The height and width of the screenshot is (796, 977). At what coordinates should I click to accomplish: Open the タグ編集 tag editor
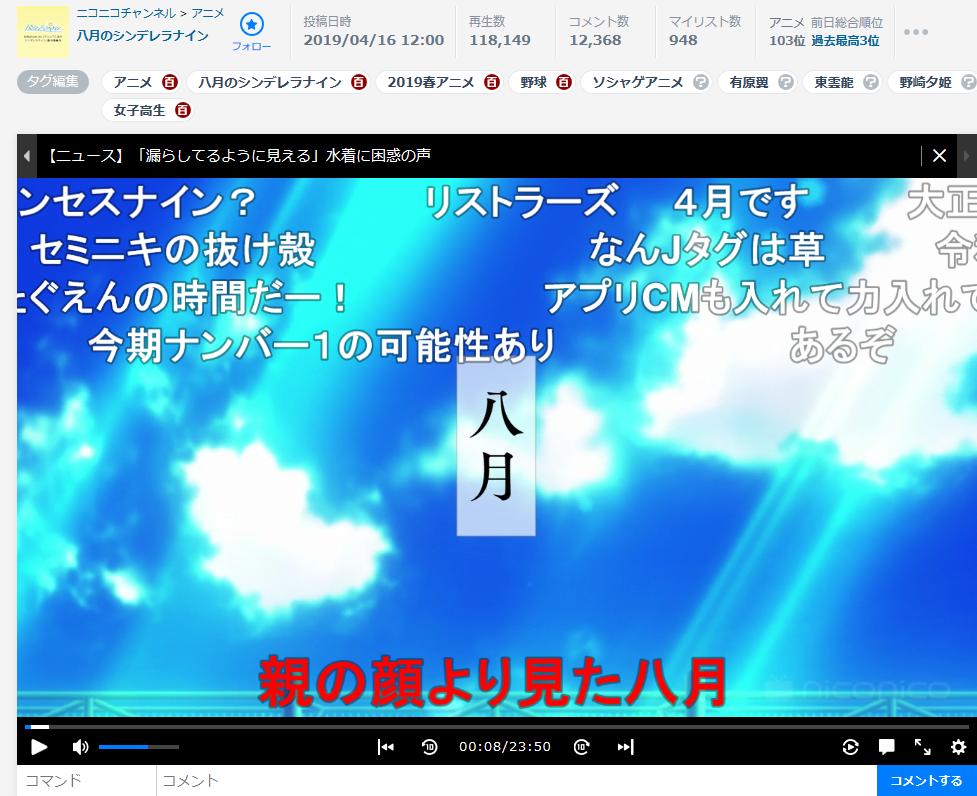point(52,82)
